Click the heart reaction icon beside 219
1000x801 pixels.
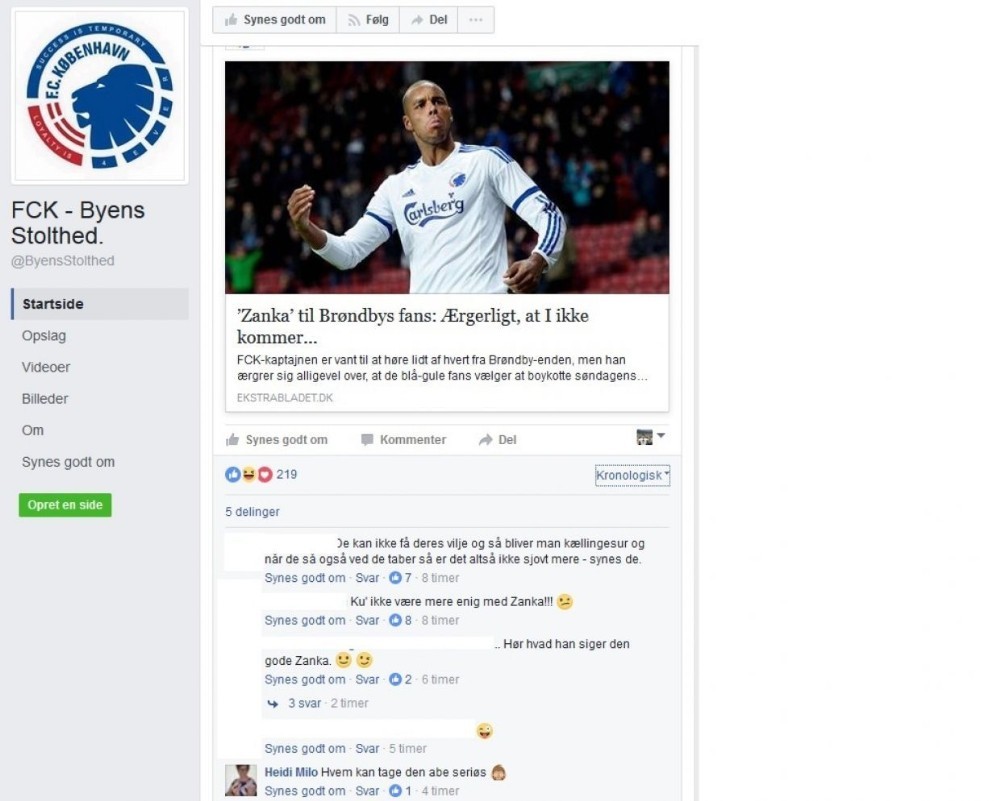pyautogui.click(x=265, y=474)
